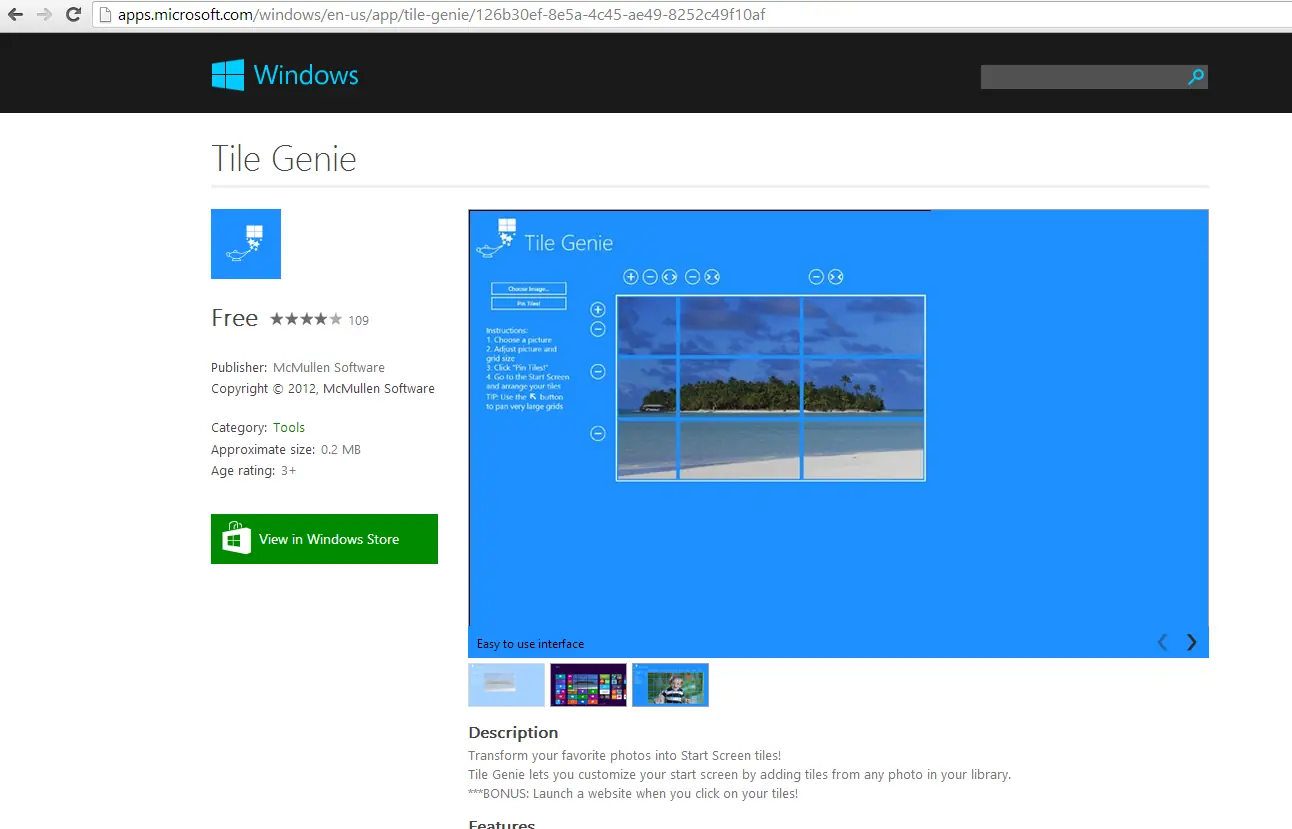Viewport: 1292px width, 829px height.
Task: Click the Age rating 3+ text
Action: coord(254,471)
